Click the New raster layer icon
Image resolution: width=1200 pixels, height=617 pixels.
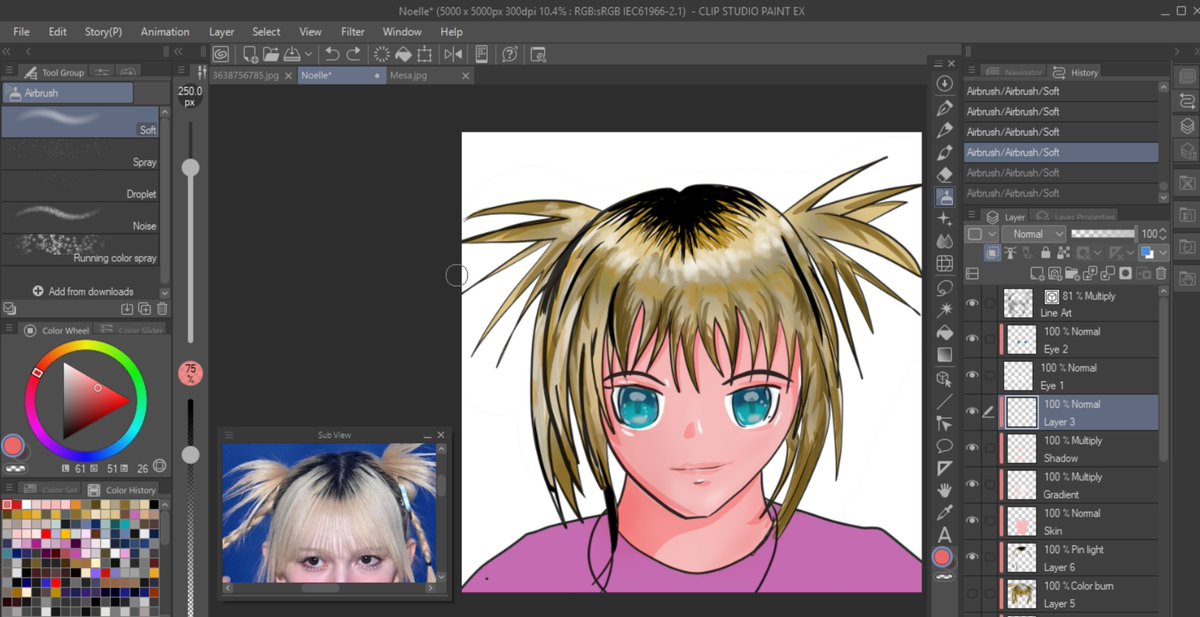pos(1040,273)
